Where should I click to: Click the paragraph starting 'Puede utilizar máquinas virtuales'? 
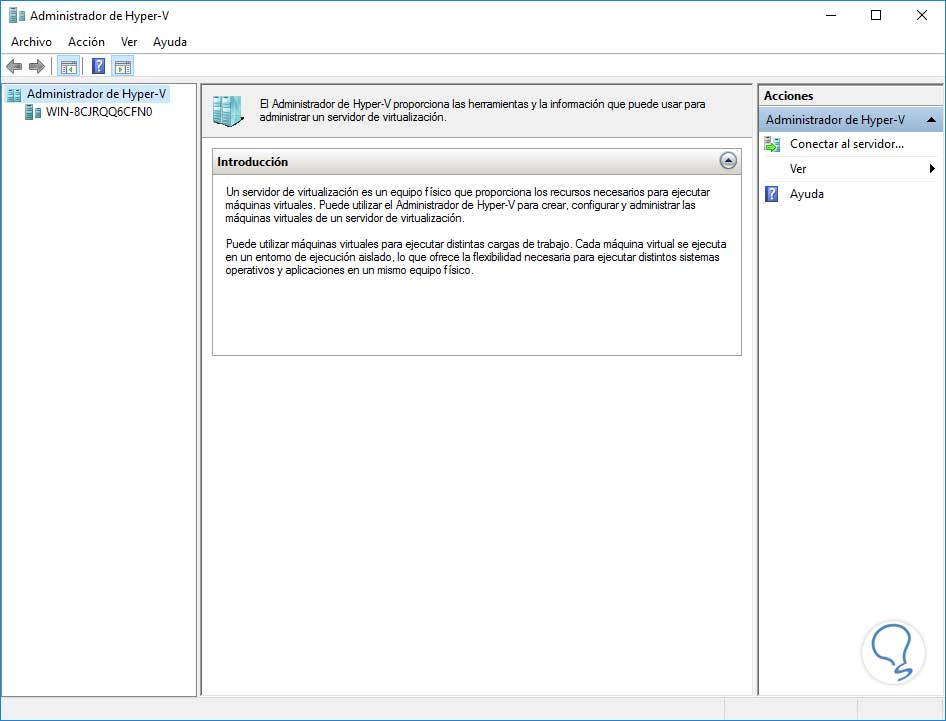[475, 257]
